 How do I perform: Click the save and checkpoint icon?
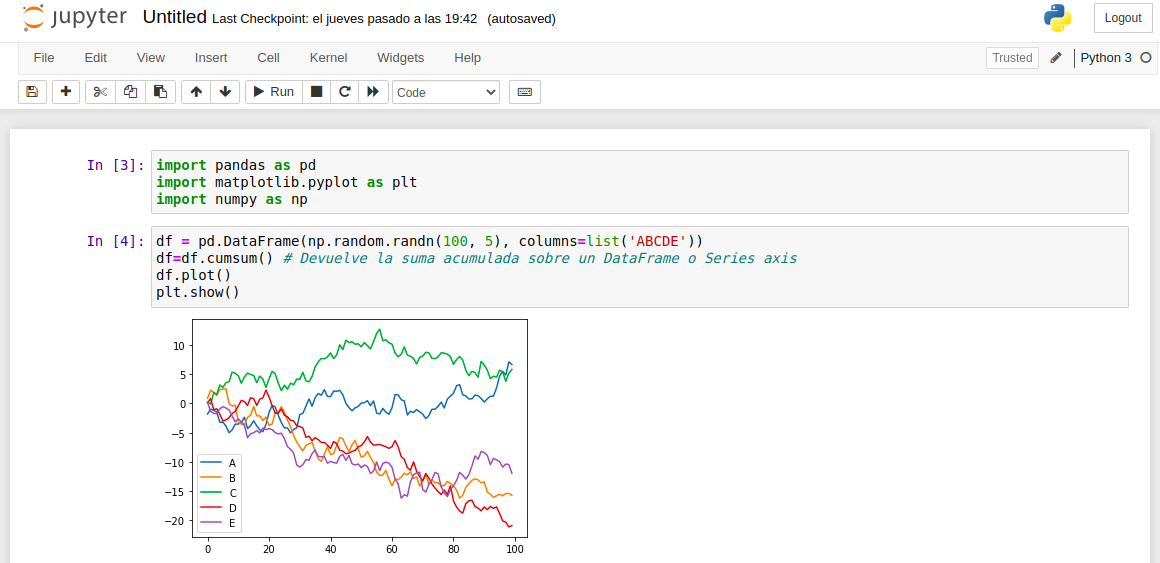coord(31,92)
